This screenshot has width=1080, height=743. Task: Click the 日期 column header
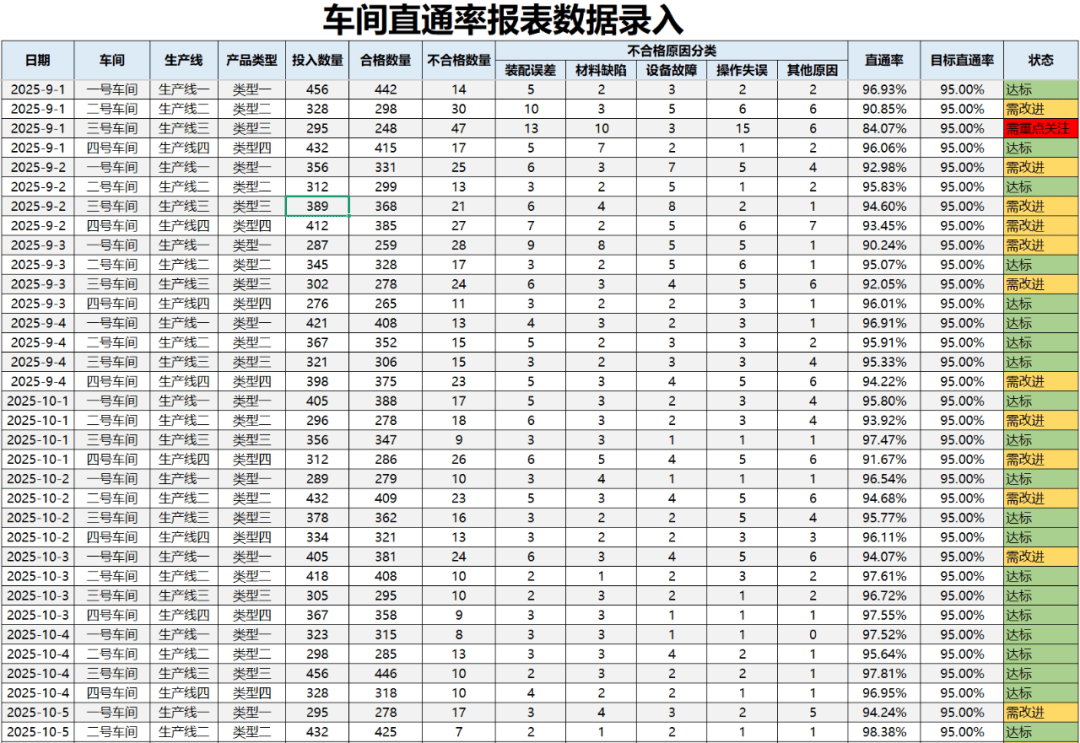pos(37,60)
